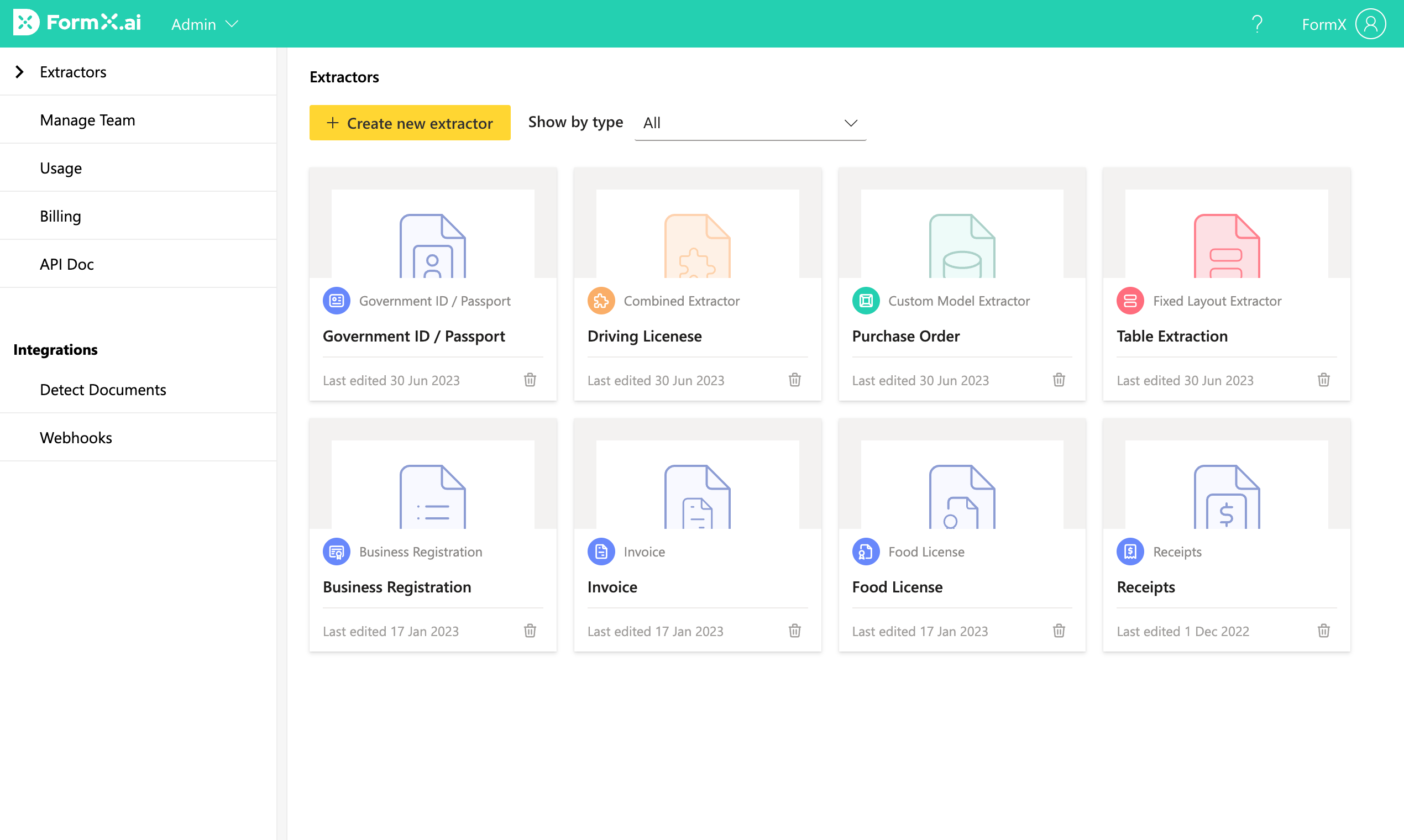Click trash icon on Receipts card

[x=1323, y=631]
